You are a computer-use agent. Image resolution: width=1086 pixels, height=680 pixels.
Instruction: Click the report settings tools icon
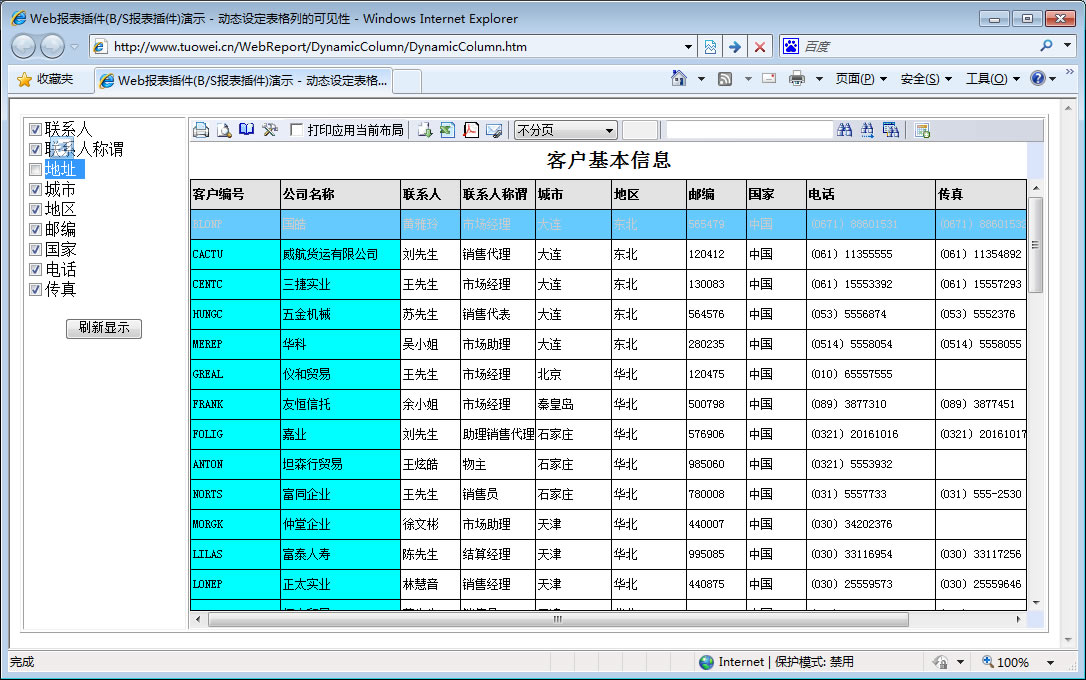tap(269, 130)
